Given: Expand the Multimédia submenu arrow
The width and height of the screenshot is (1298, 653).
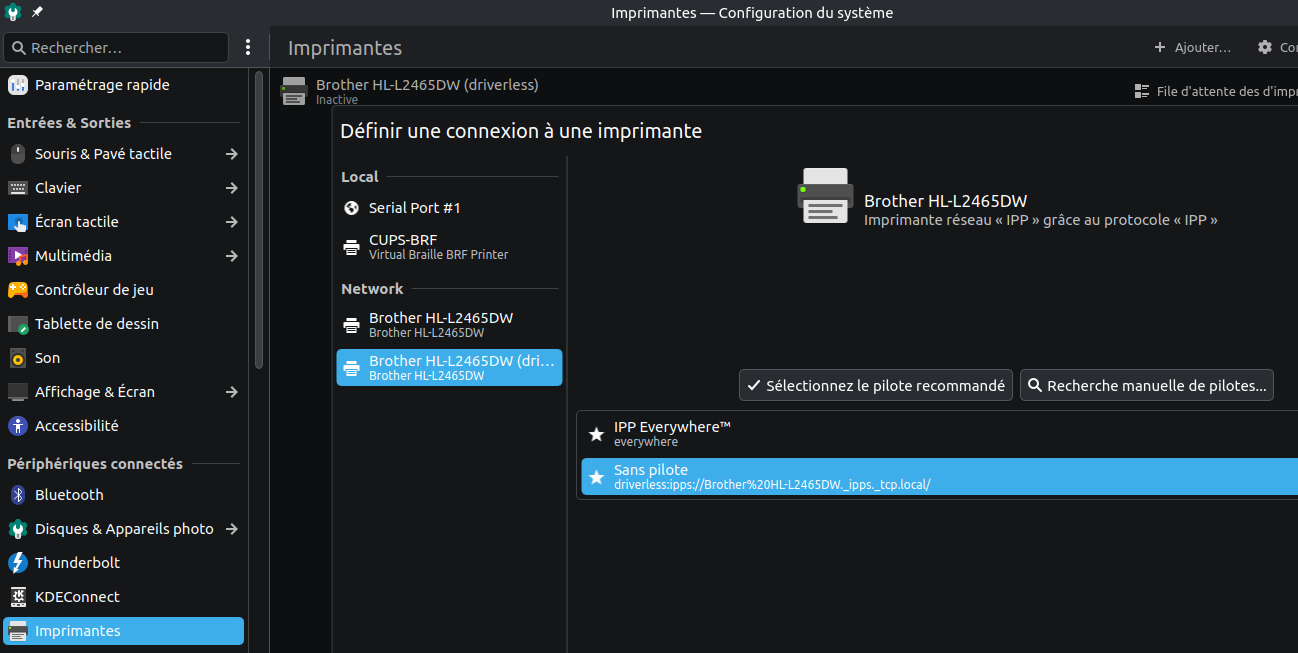Looking at the screenshot, I should (231, 256).
